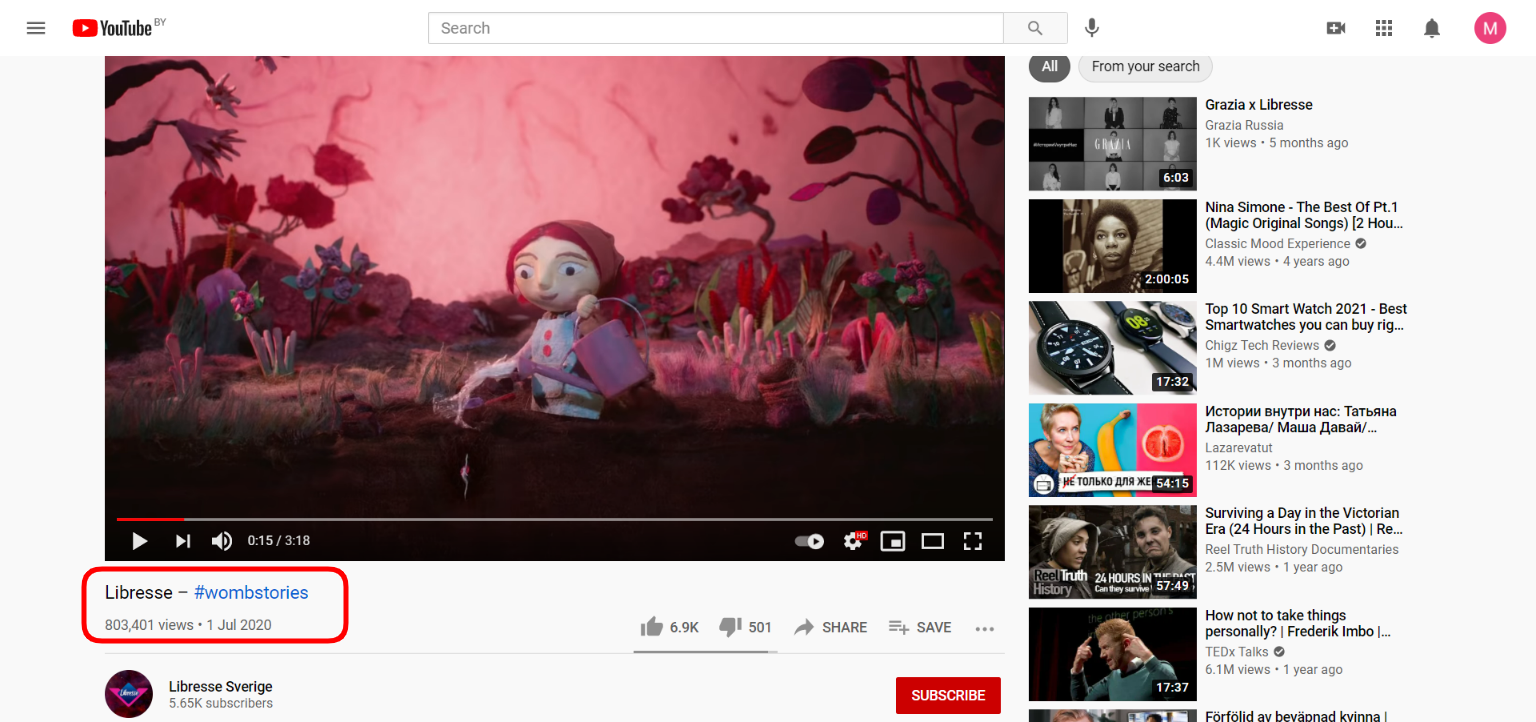Viewport: 1536px width, 722px height.
Task: Click the 0:15 / 3:18 time display
Action: click(279, 541)
